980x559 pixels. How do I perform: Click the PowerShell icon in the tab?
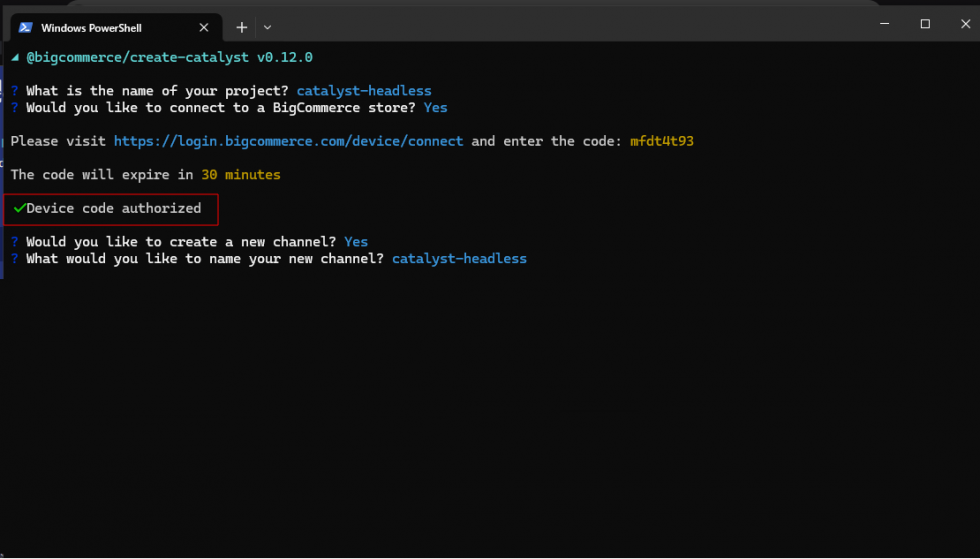click(26, 28)
